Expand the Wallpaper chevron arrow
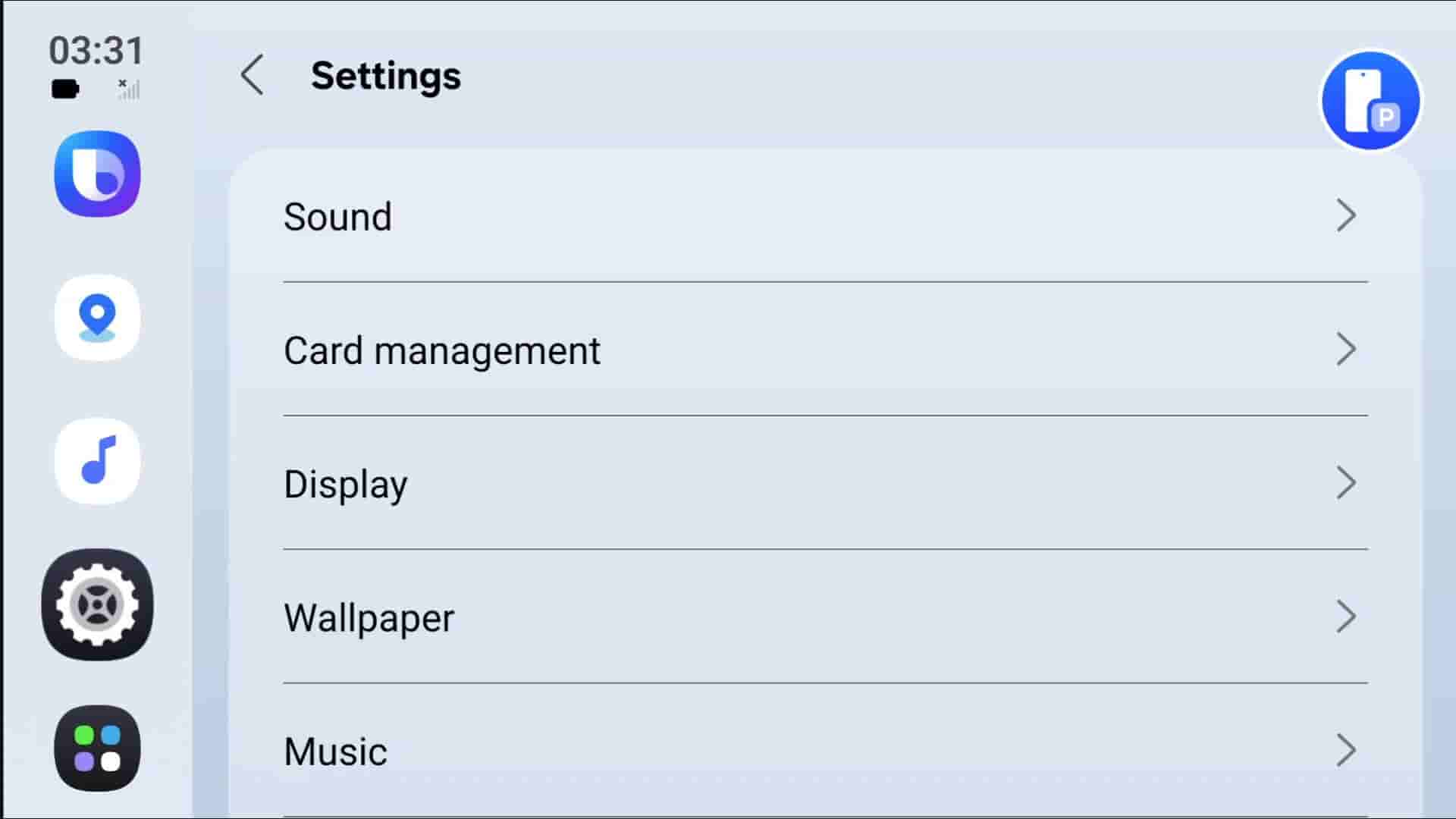Image resolution: width=1456 pixels, height=819 pixels. click(x=1346, y=617)
